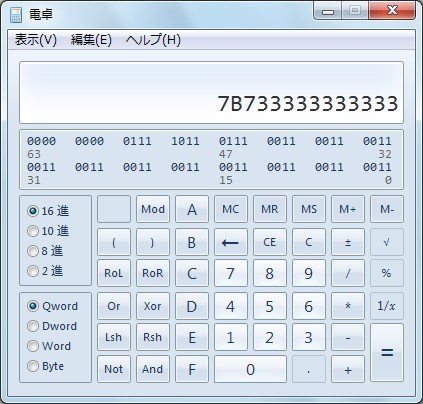Click the number 0 key
The image size is (423, 404).
(x=250, y=369)
